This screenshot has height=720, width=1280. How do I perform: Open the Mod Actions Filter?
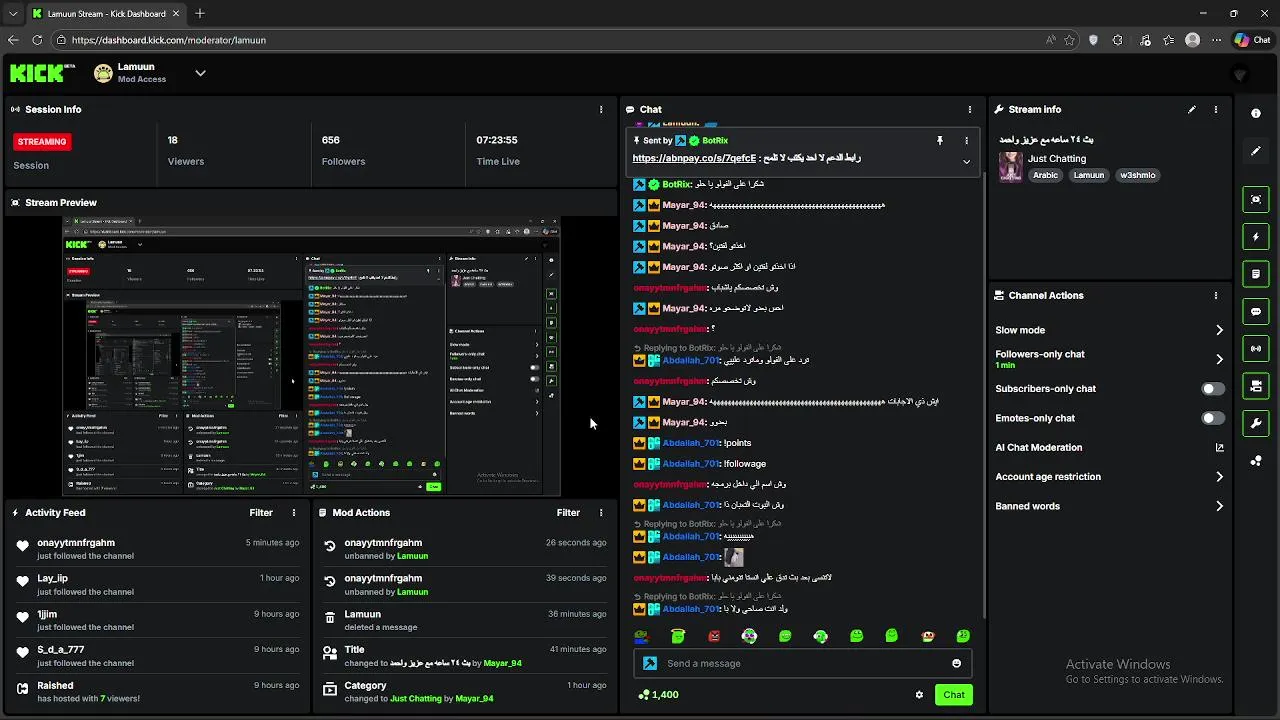click(568, 512)
